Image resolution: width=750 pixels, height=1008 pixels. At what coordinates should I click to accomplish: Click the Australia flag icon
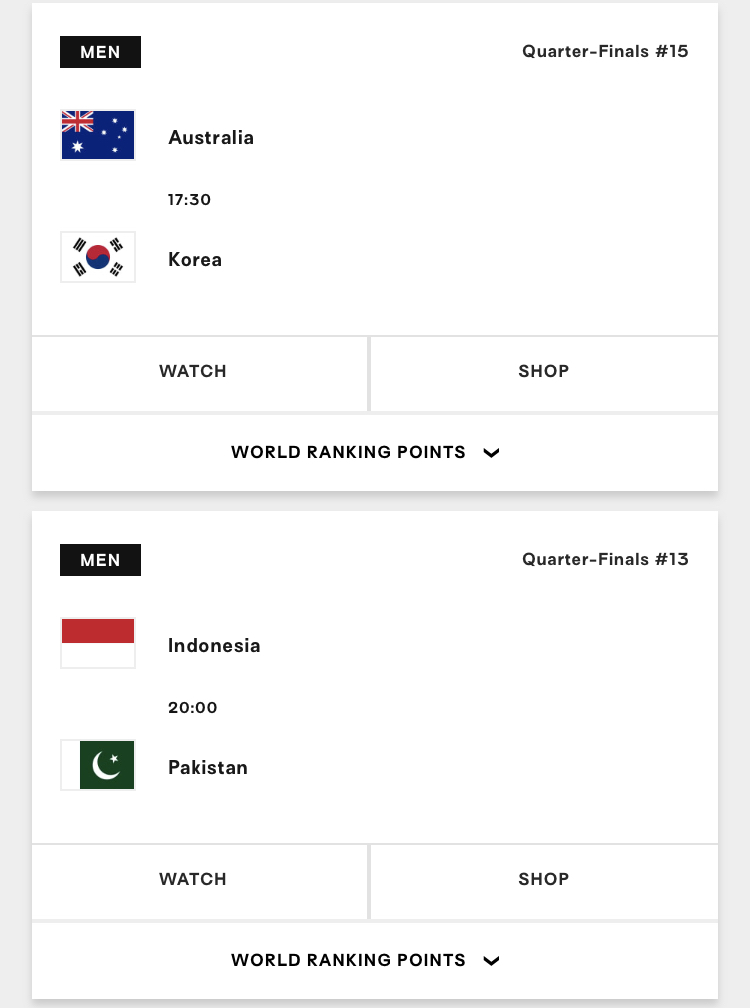click(98, 135)
